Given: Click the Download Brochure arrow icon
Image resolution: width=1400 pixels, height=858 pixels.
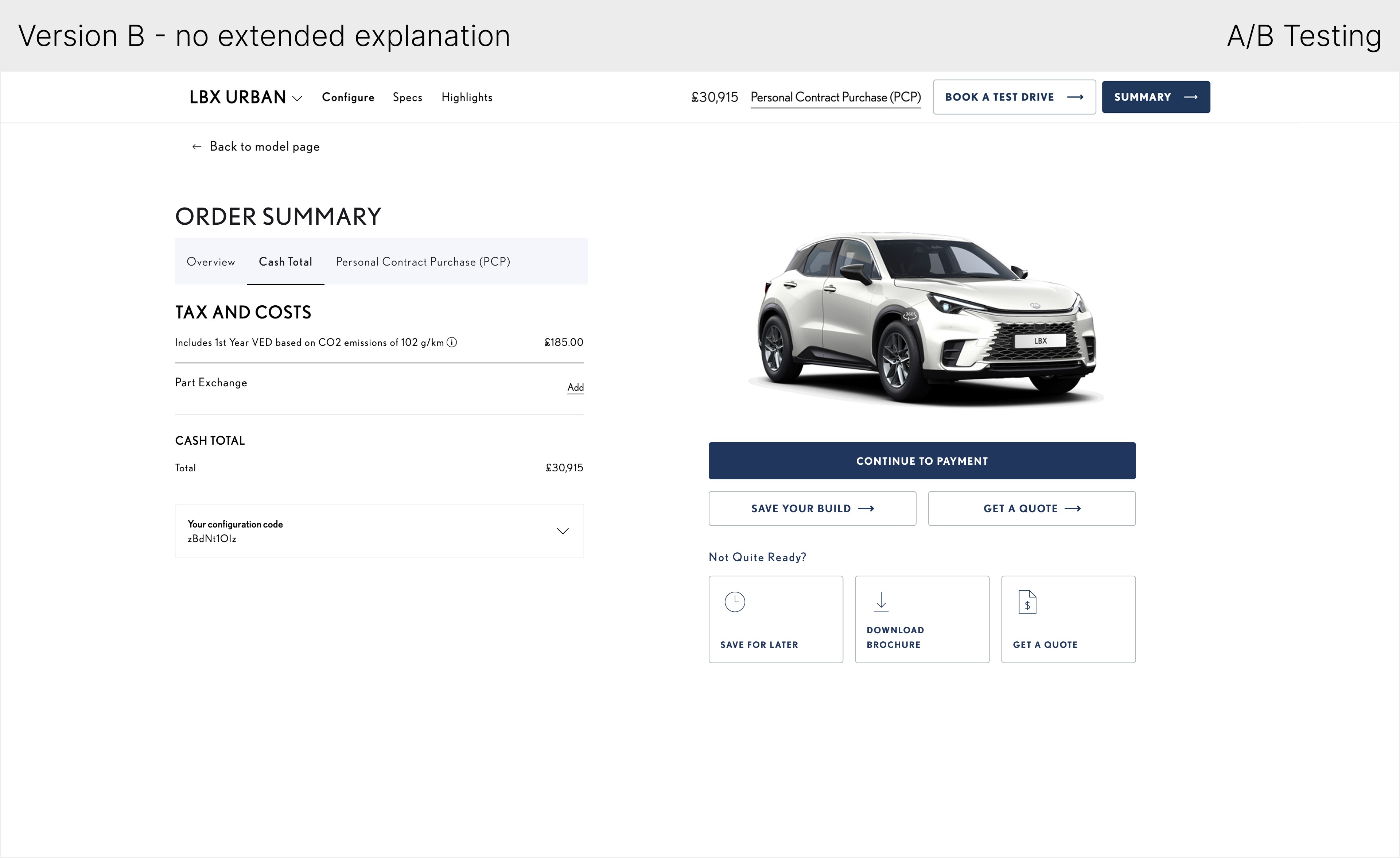Looking at the screenshot, I should [x=881, y=602].
